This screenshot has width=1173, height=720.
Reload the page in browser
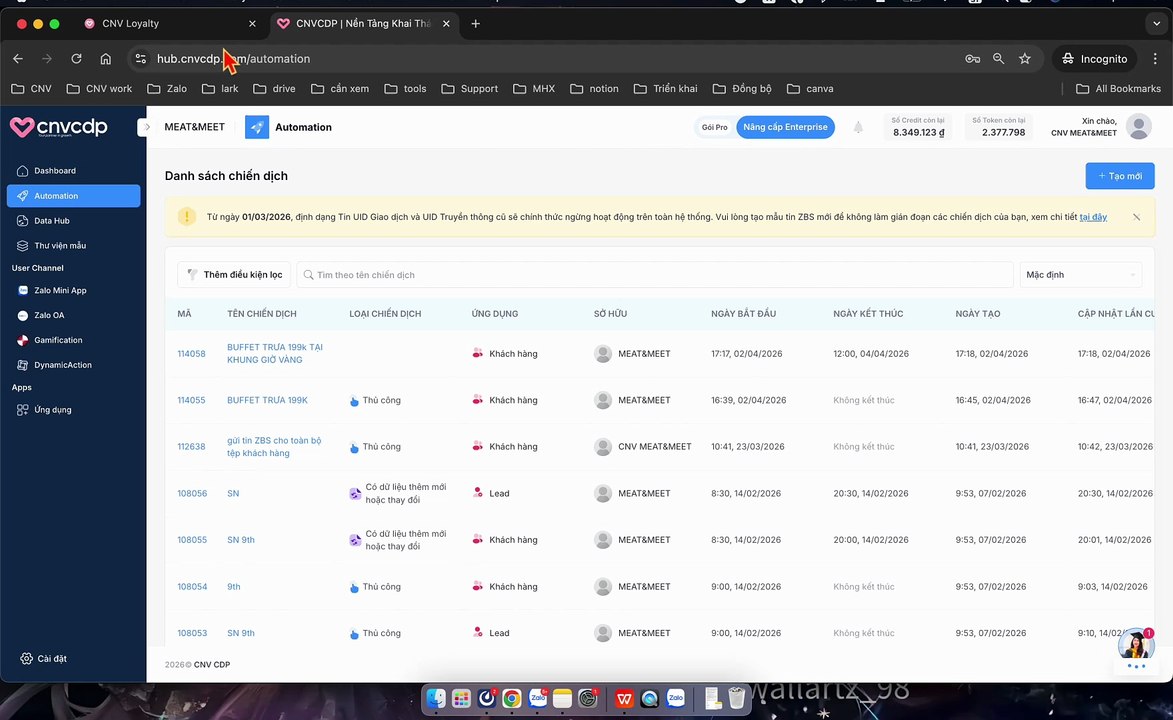(76, 58)
